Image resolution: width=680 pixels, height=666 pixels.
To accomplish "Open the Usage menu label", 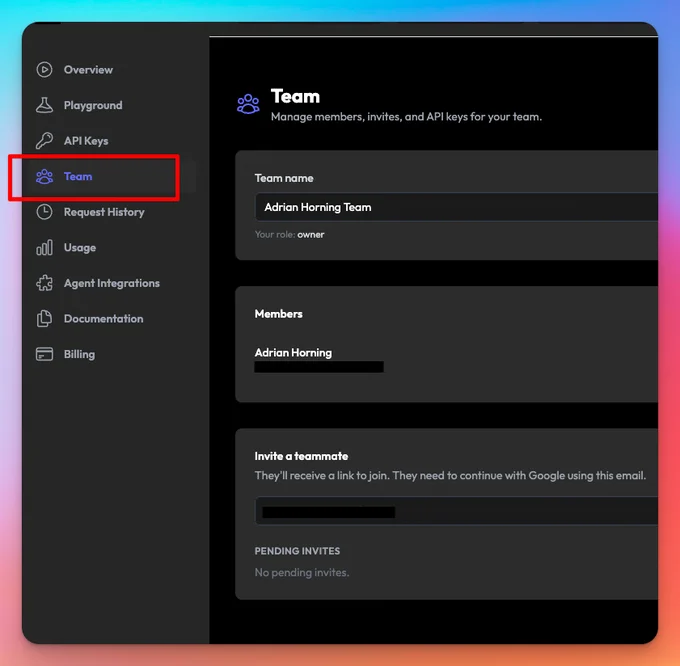I will pos(80,248).
